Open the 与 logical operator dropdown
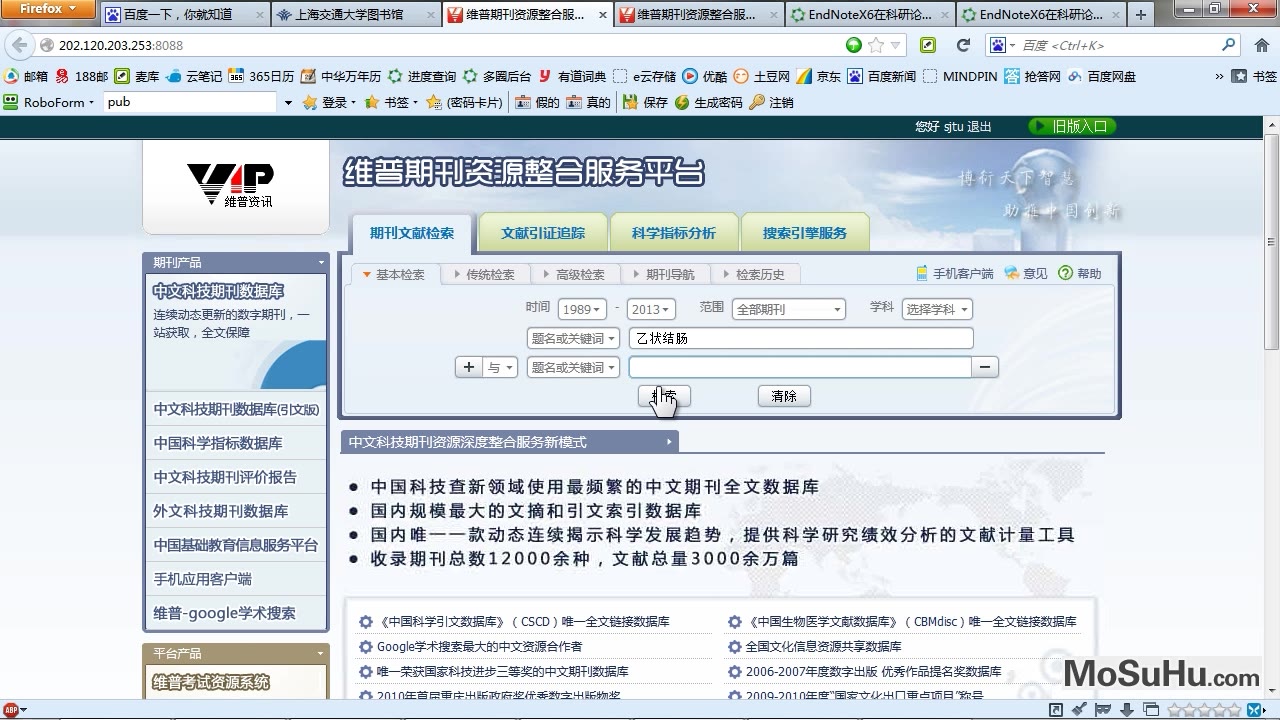Viewport: 1280px width, 720px height. (500, 368)
